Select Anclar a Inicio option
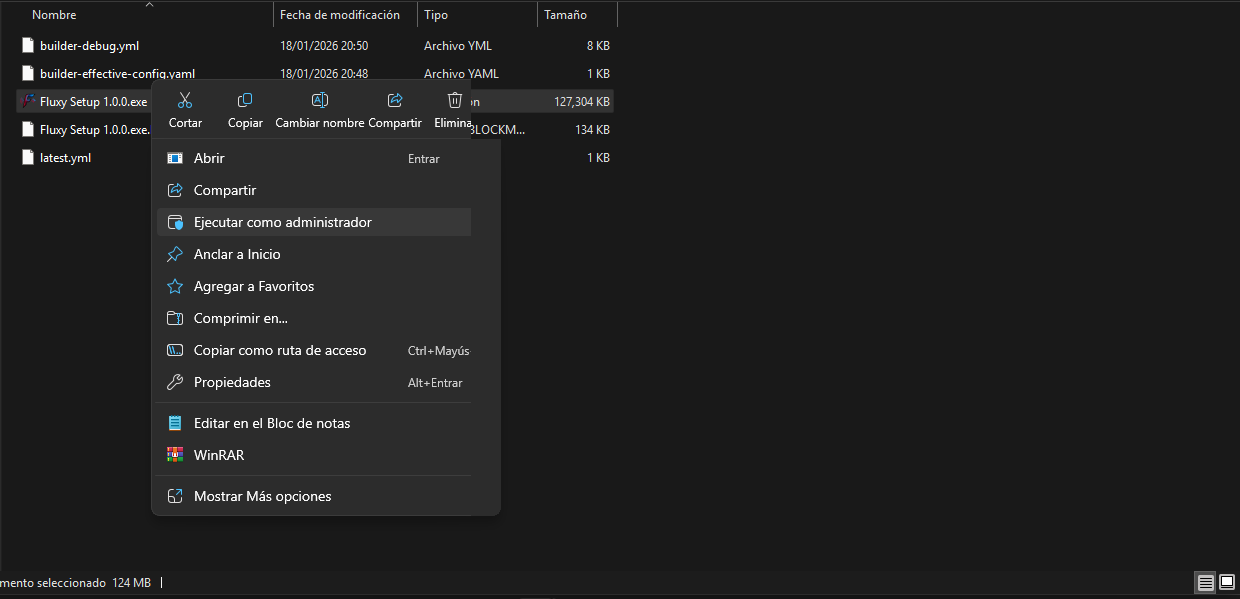The width and height of the screenshot is (1240, 599). tap(237, 254)
